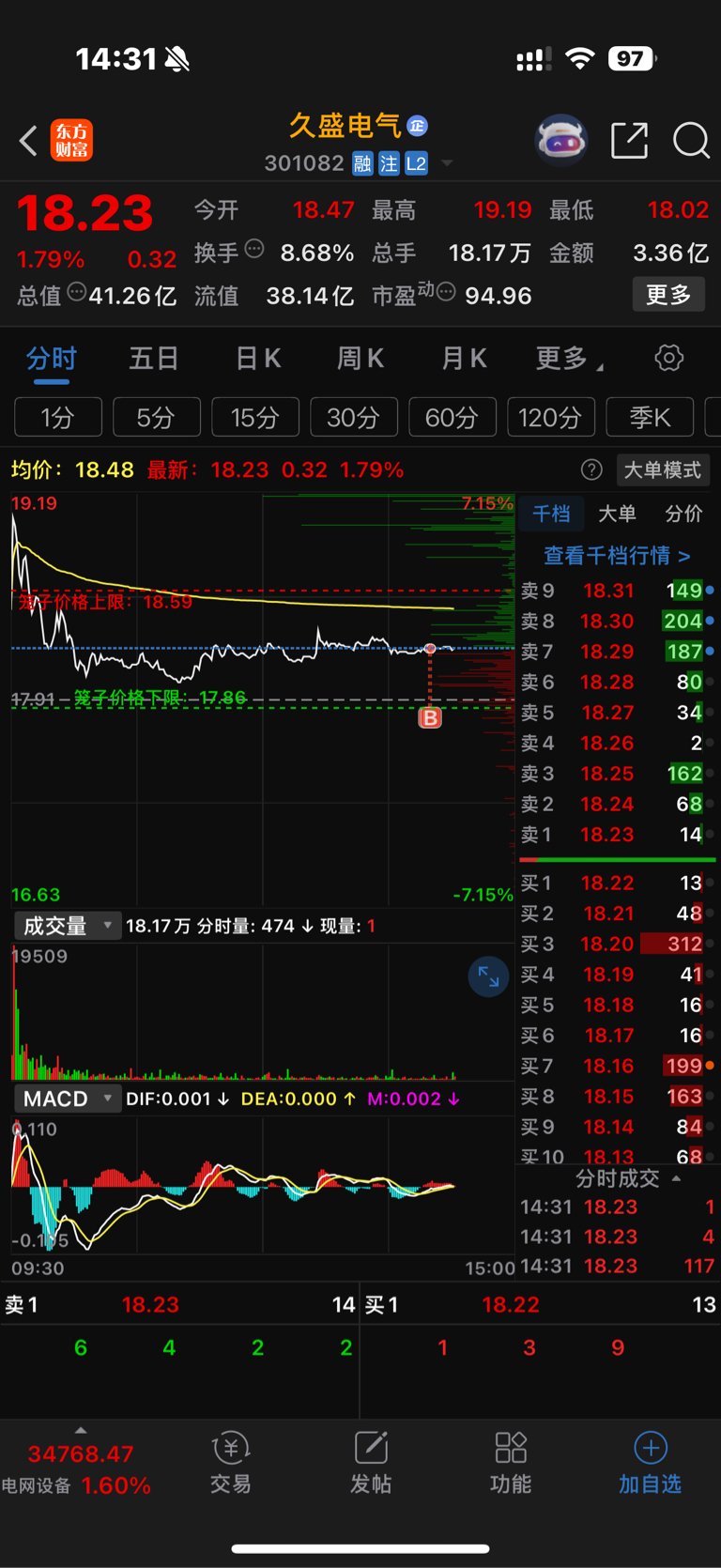Tap the back arrow icon
Image resolution: width=721 pixels, height=1568 pixels.
click(x=28, y=142)
